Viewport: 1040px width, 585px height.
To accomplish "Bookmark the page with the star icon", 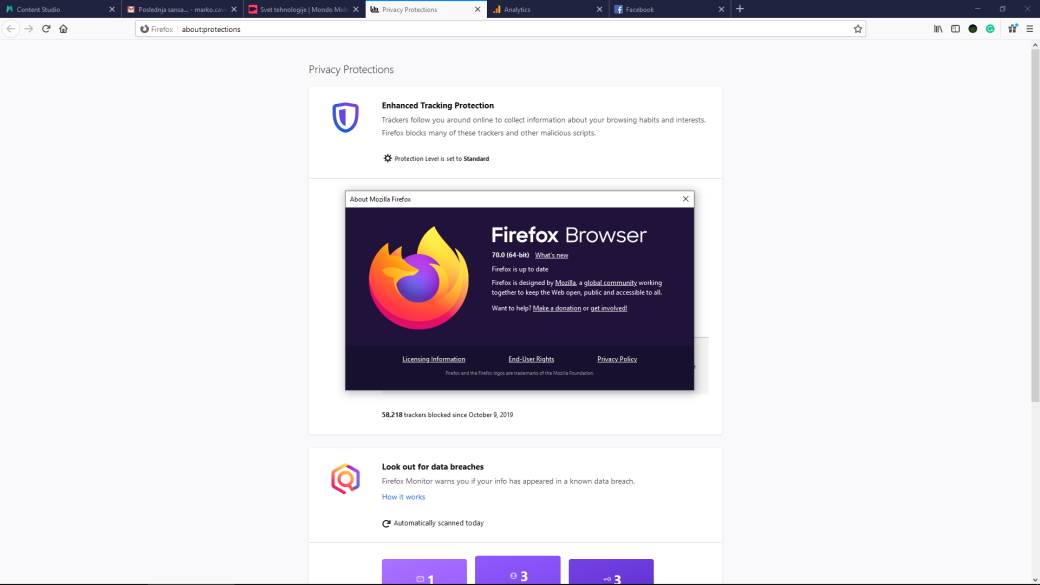I will pos(858,29).
